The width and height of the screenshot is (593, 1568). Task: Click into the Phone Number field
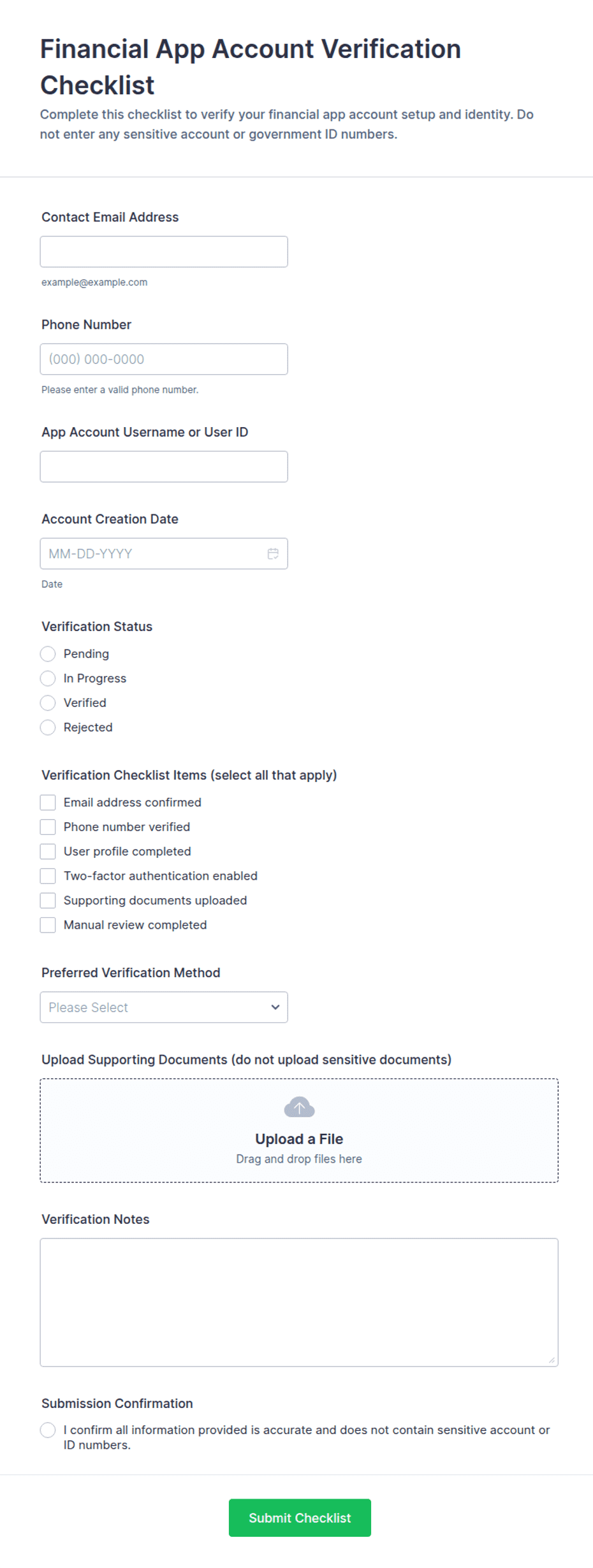point(164,359)
